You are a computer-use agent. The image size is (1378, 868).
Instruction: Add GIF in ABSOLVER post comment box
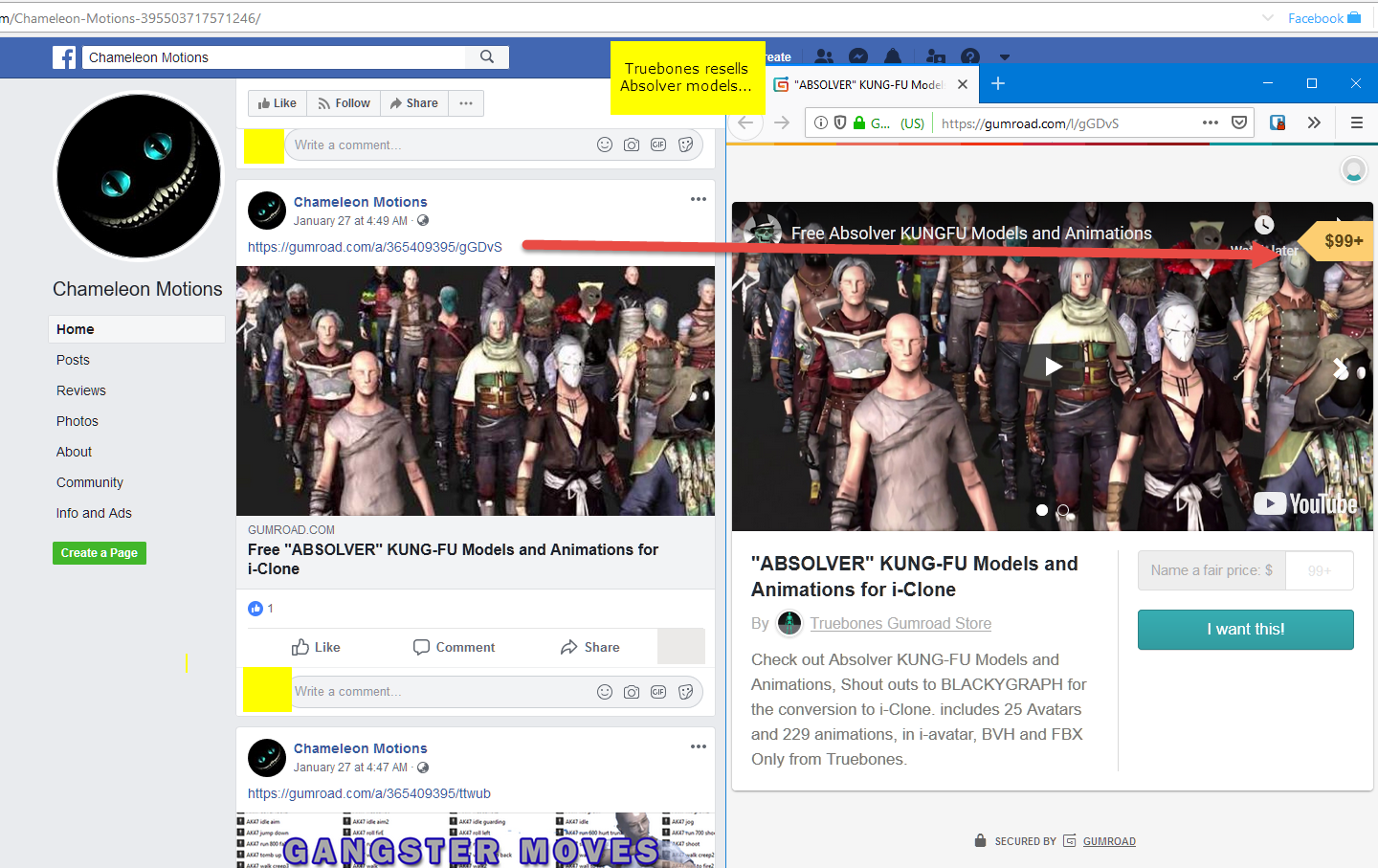coord(658,692)
